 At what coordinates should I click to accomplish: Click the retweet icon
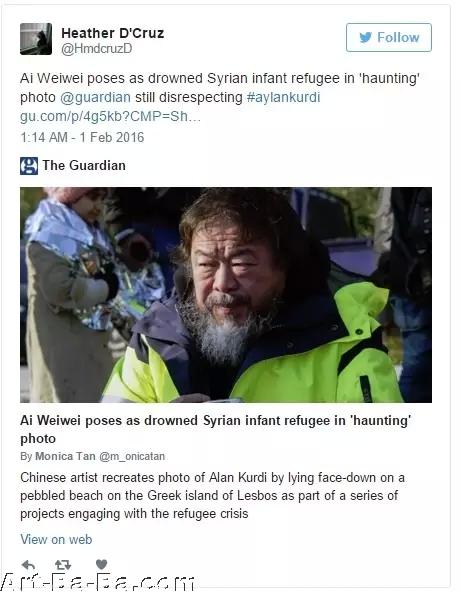pos(63,565)
